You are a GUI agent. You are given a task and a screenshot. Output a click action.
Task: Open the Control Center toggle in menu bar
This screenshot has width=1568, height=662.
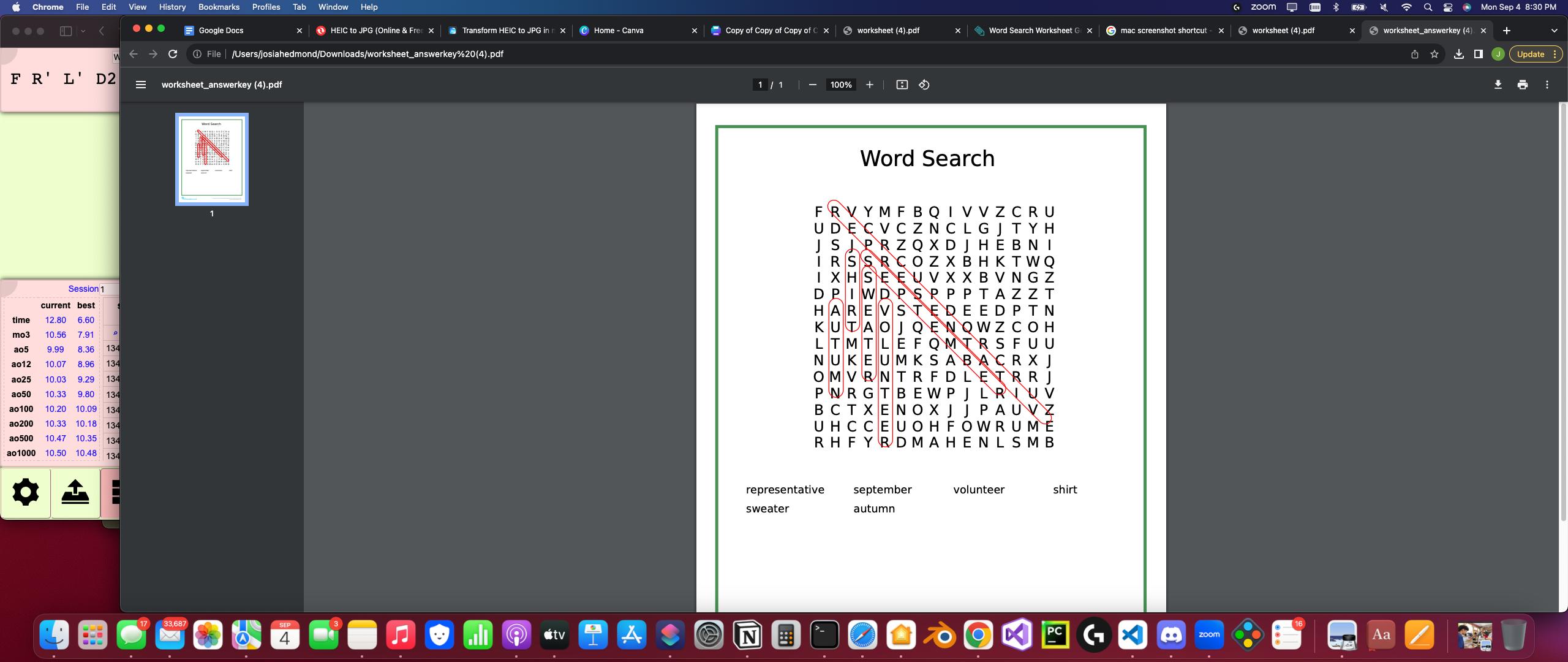1447,7
